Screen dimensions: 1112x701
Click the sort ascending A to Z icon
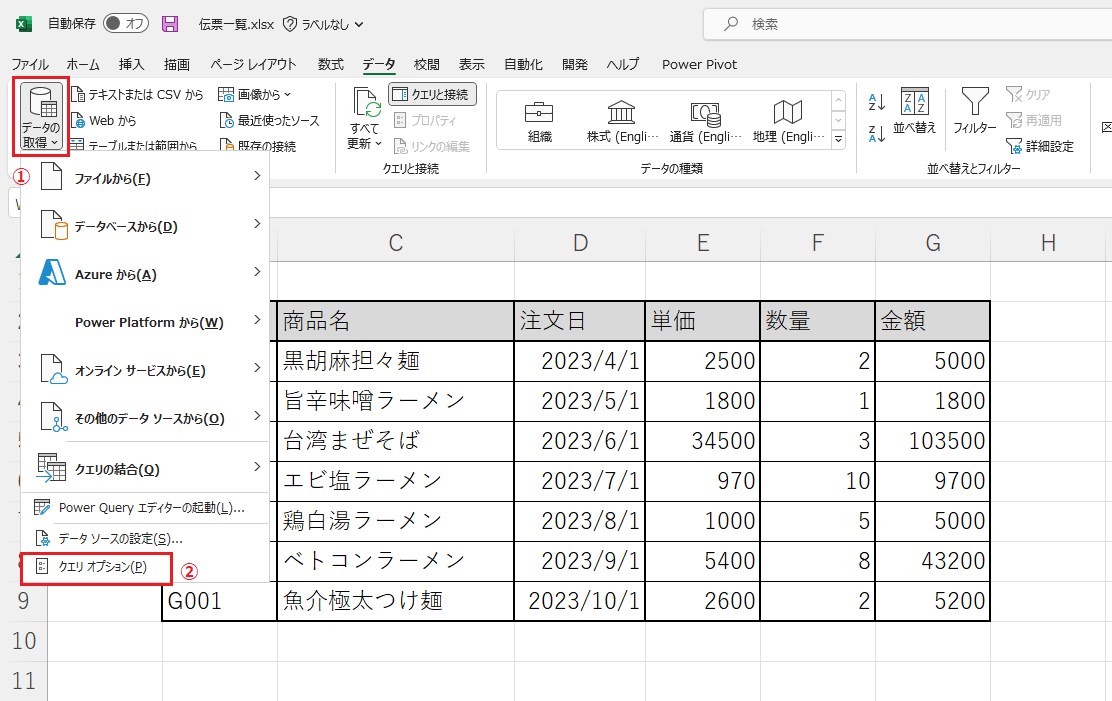877,102
